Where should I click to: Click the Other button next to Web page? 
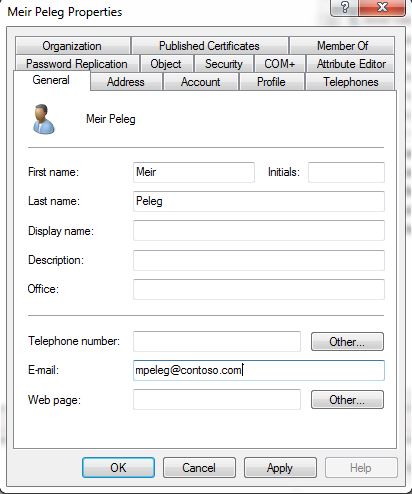(347, 399)
